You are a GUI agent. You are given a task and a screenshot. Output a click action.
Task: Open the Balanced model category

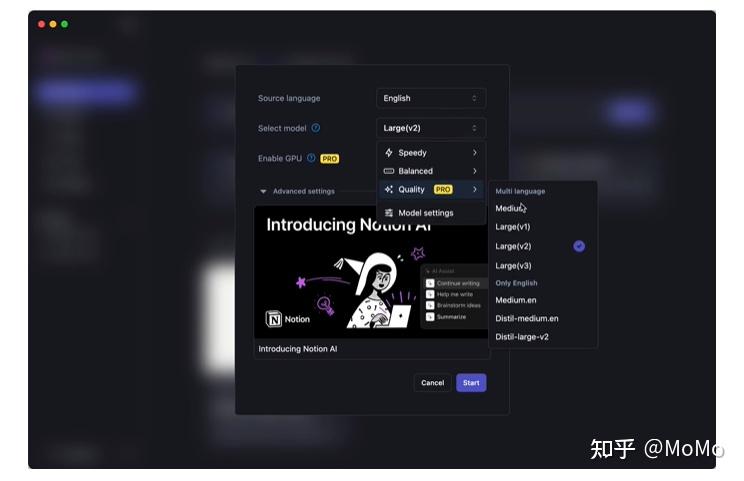tap(431, 171)
